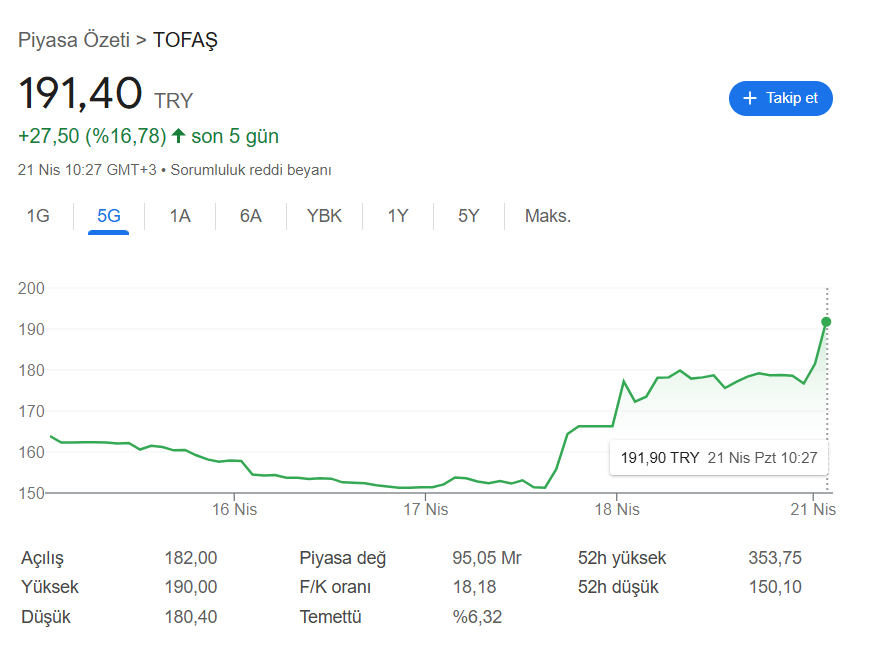
Task: Click the 17 Nis axis label
Action: (425, 509)
